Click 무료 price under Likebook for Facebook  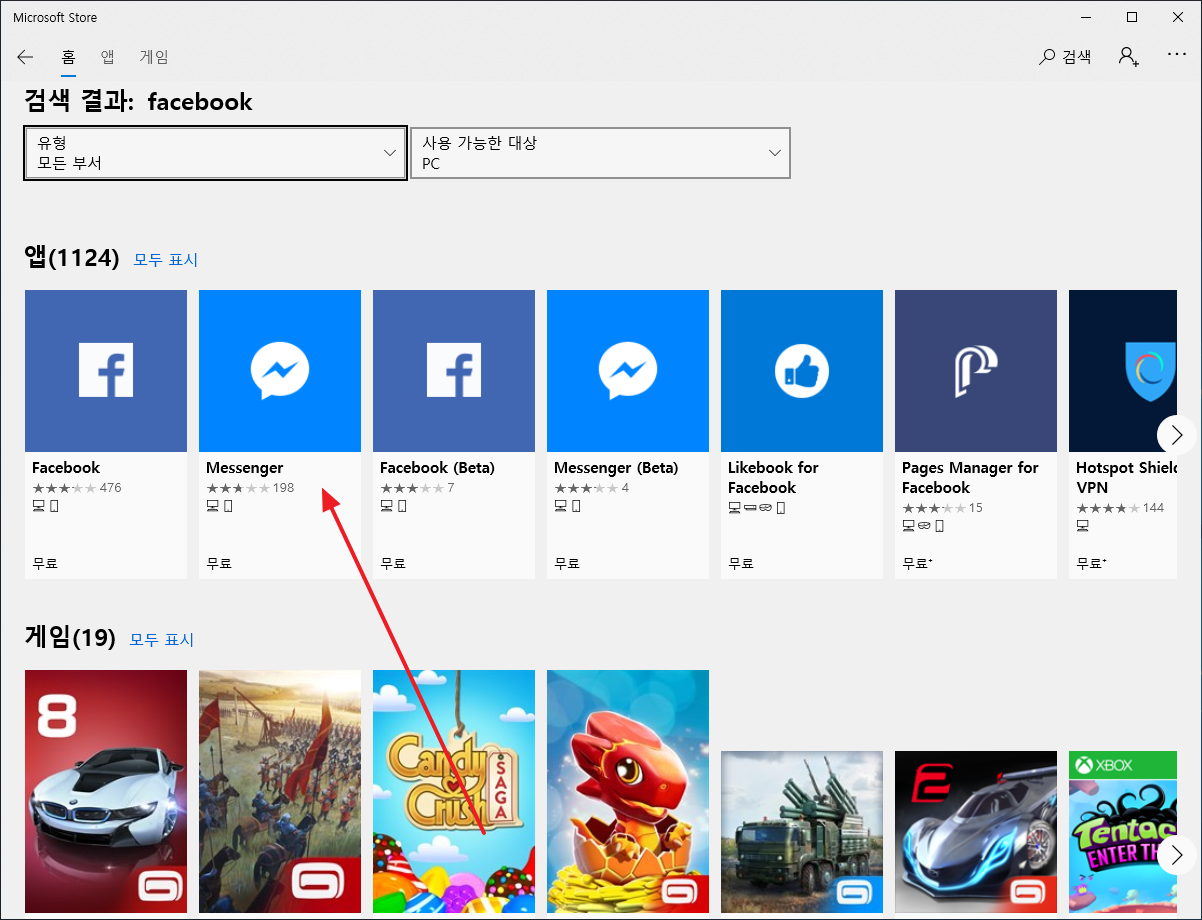point(741,564)
